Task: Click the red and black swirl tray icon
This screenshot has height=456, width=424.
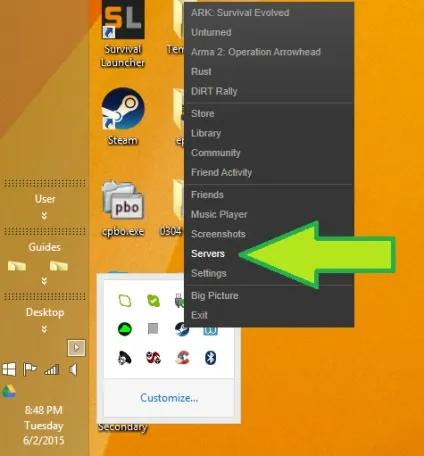Action: click(x=153, y=358)
